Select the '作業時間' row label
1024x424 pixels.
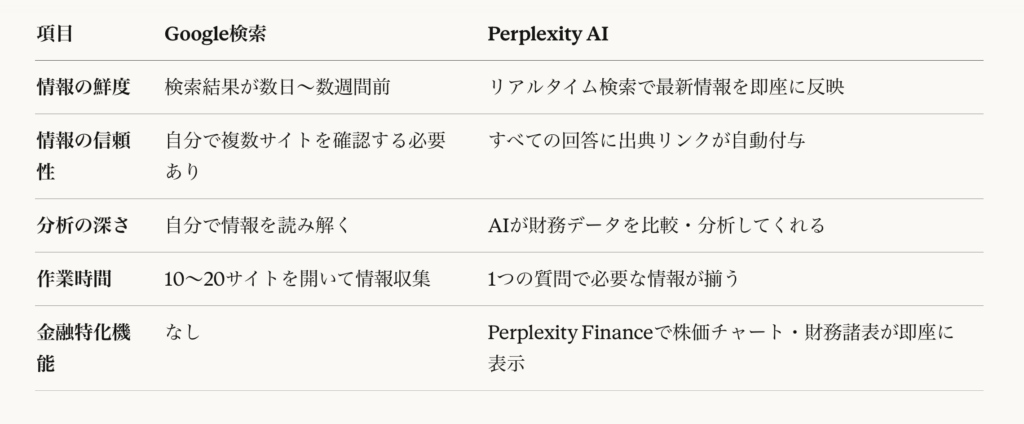point(73,279)
